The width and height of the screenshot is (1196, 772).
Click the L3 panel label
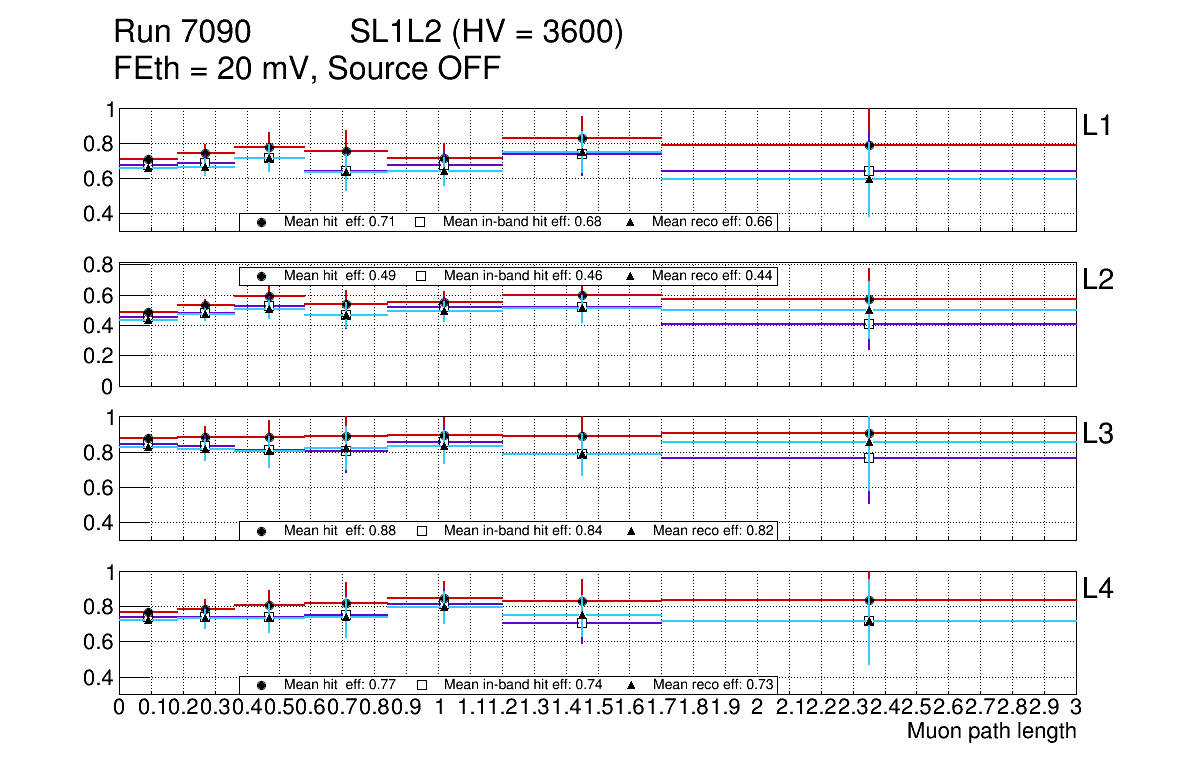click(x=1098, y=434)
